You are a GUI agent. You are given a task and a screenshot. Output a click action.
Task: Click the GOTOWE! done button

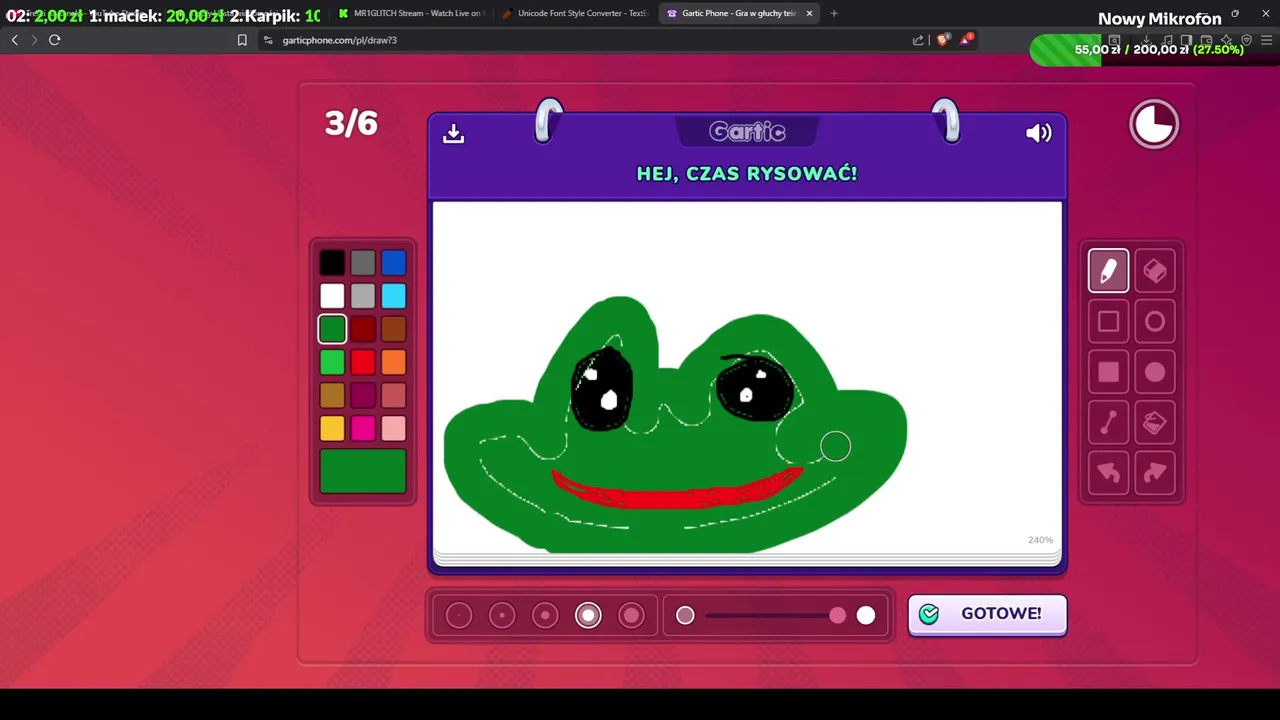[x=987, y=614]
